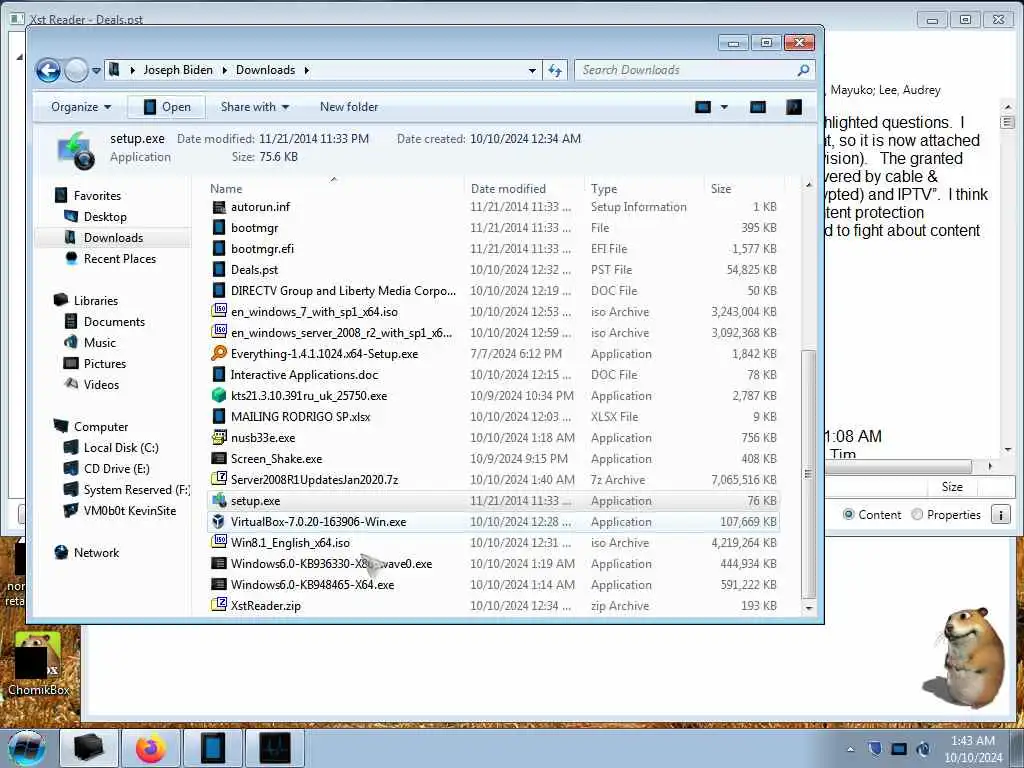Click the Back navigation arrow in Explorer
The image size is (1024, 768).
(48, 70)
